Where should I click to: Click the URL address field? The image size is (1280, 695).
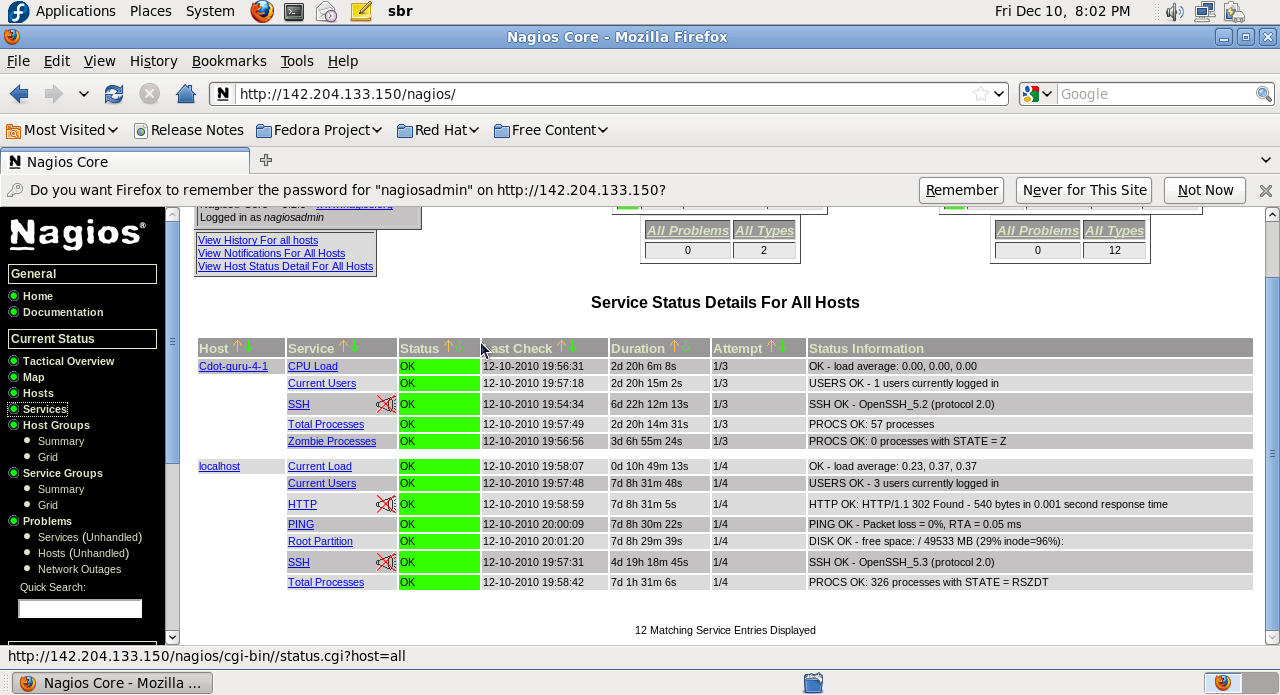pyautogui.click(x=603, y=94)
